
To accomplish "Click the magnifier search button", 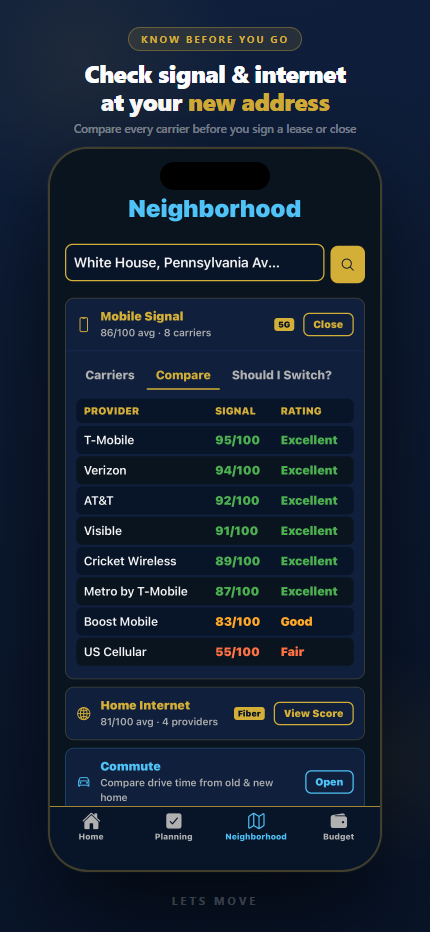I will [347, 264].
